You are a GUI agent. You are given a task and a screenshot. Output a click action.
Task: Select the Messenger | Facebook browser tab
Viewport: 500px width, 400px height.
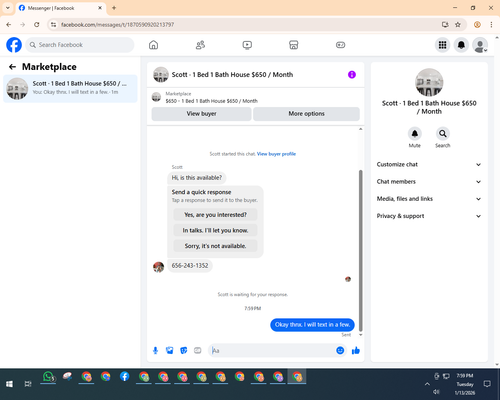[61, 8]
